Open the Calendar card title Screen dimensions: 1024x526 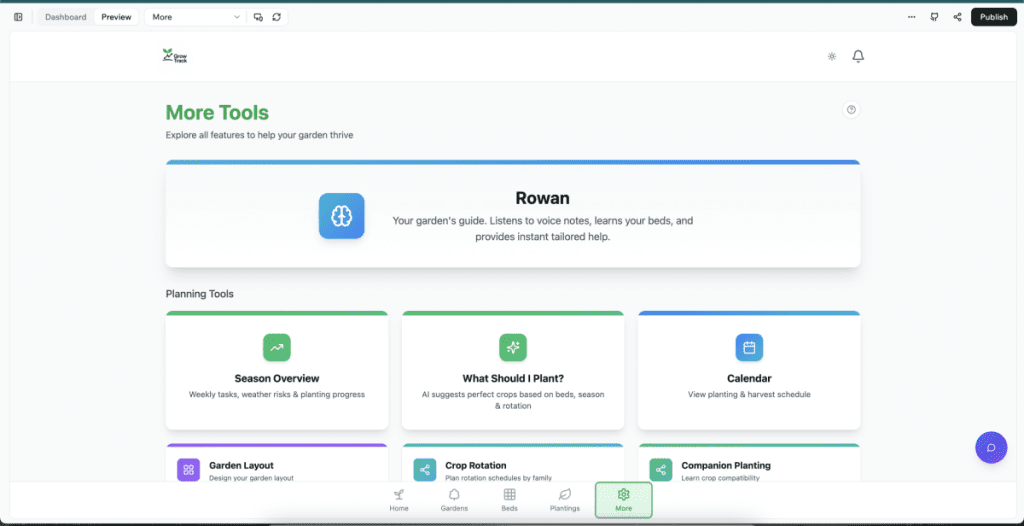point(749,378)
